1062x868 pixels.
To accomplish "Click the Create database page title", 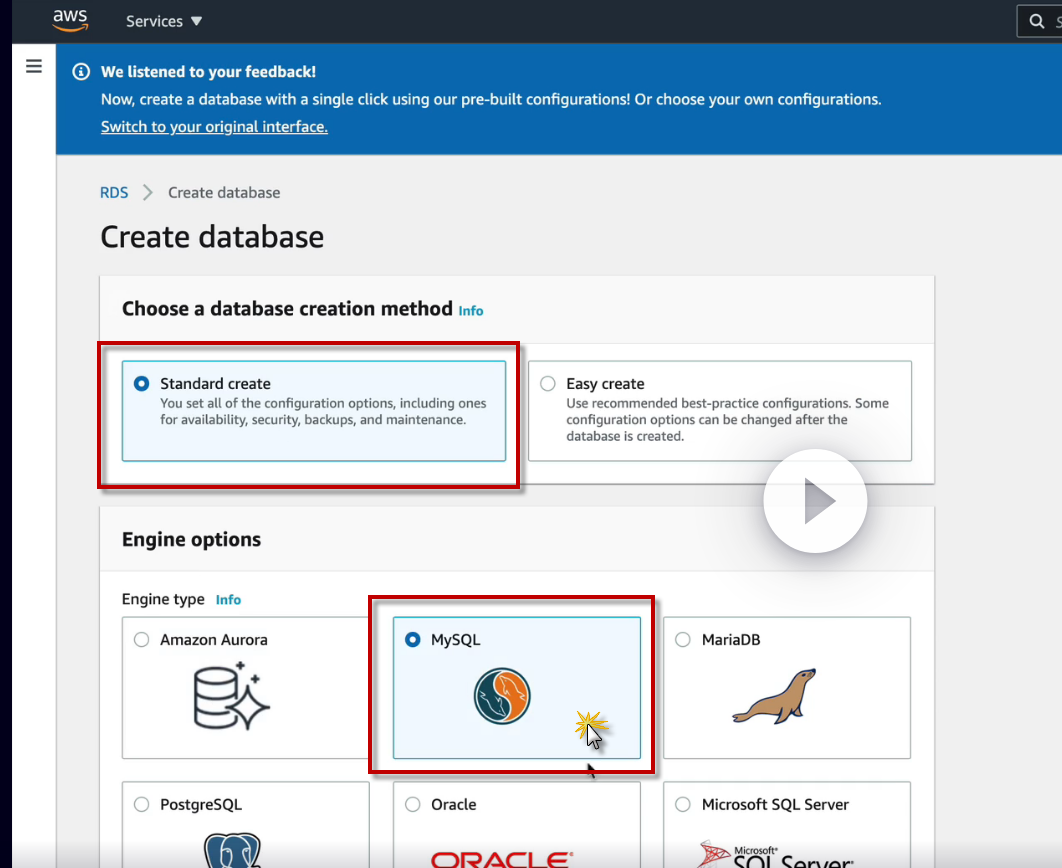I will coord(212,237).
